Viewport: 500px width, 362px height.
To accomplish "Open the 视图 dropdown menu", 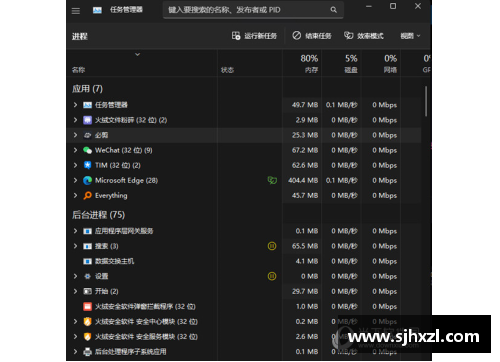I will (410, 36).
